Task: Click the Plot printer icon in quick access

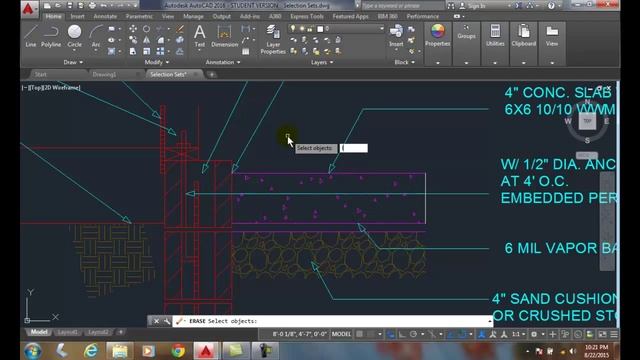Action: (92, 5)
